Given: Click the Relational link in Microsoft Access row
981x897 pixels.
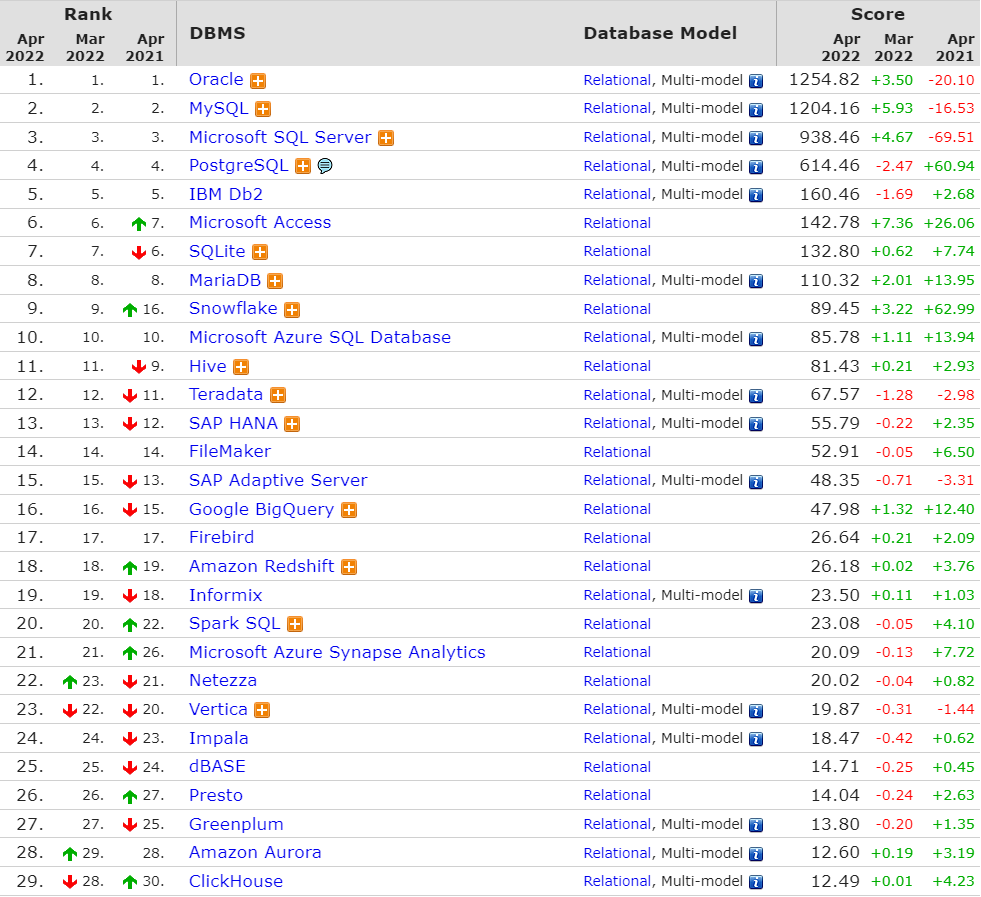Looking at the screenshot, I should tap(617, 223).
